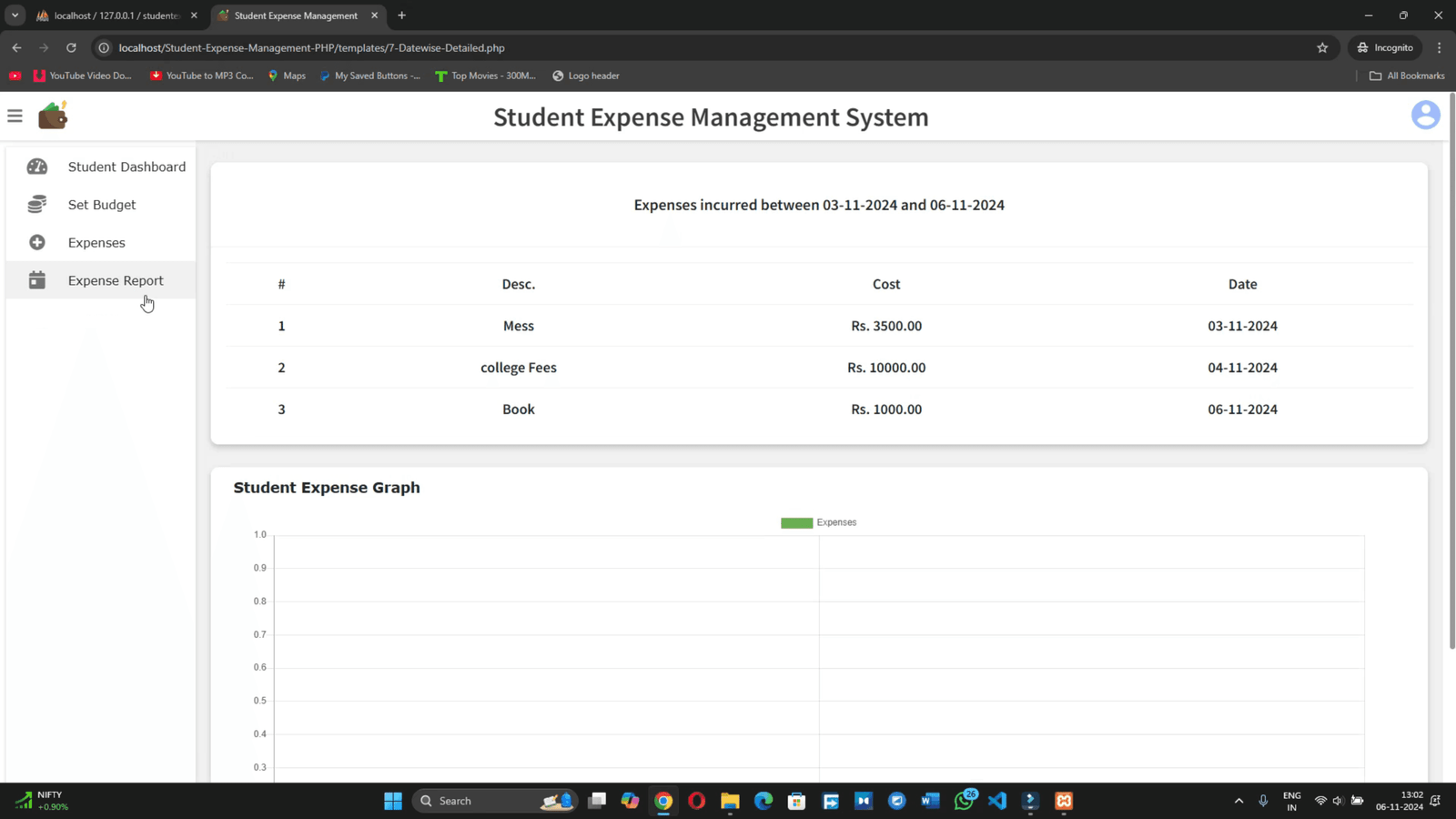Click the Expense Report calendar icon
The width and height of the screenshot is (1456, 819).
point(37,280)
